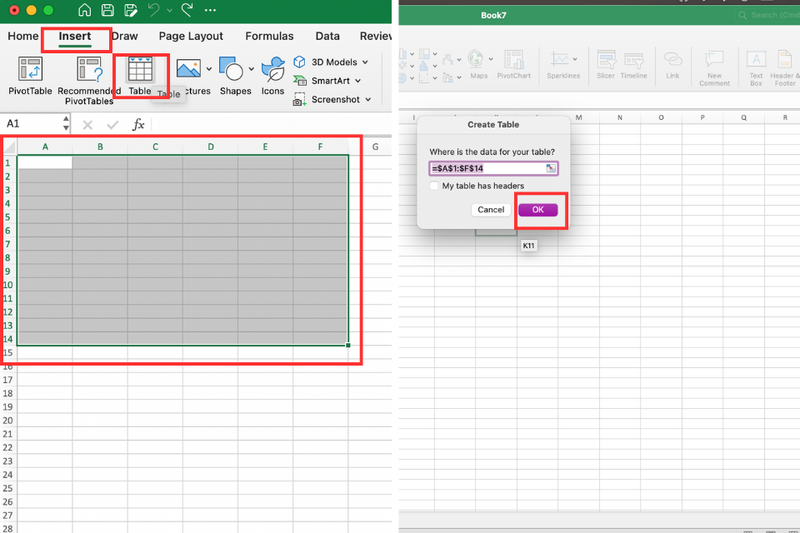Select column header F
Screen dimensions: 800x533
(320, 147)
